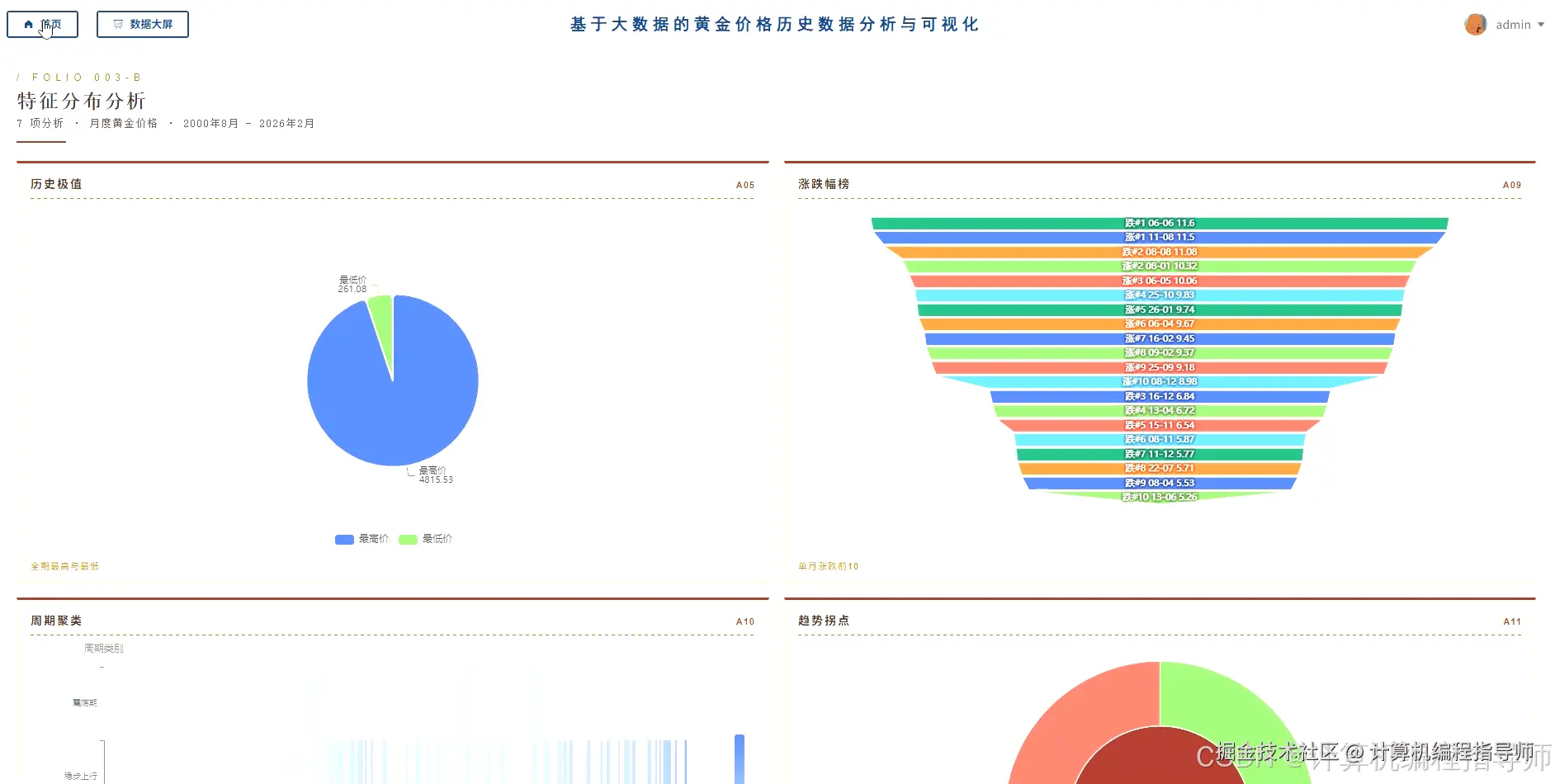
Task: Click the home icon in the 首页 button
Action: click(29, 25)
